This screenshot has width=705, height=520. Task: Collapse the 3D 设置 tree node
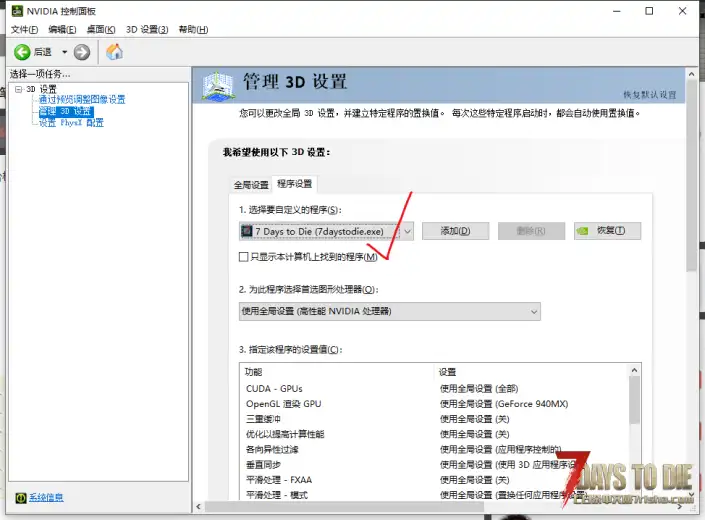coord(18,89)
